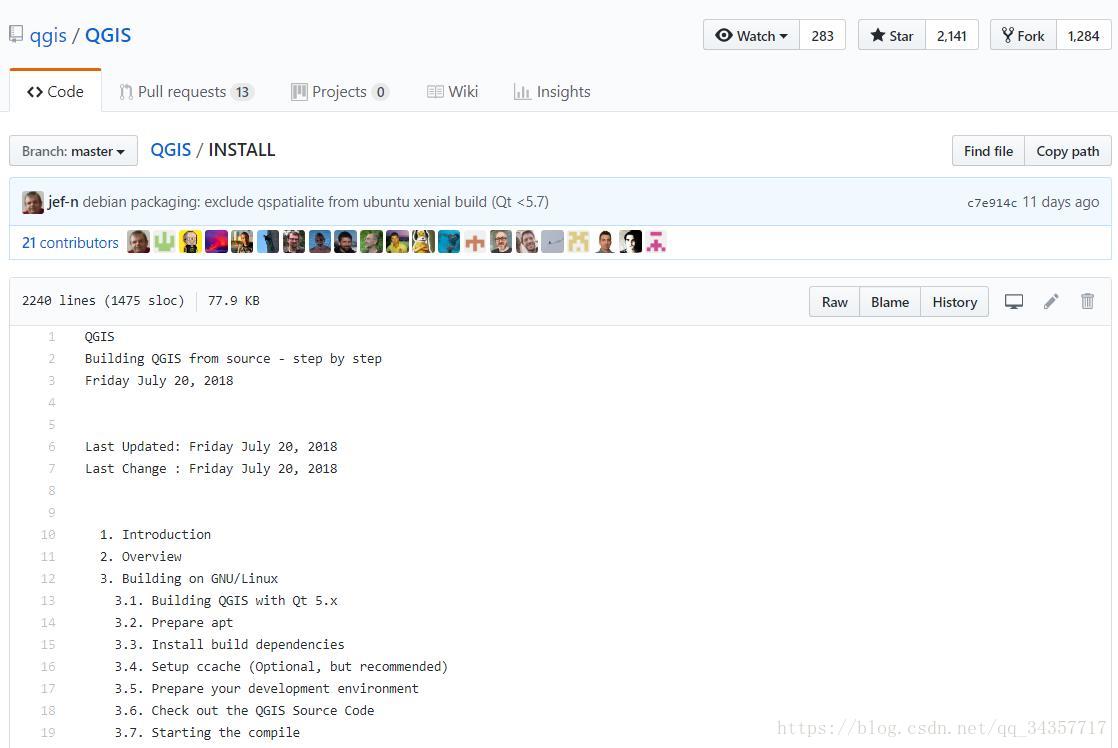Open the Blame view
The height and width of the screenshot is (748, 1118).
click(x=890, y=302)
